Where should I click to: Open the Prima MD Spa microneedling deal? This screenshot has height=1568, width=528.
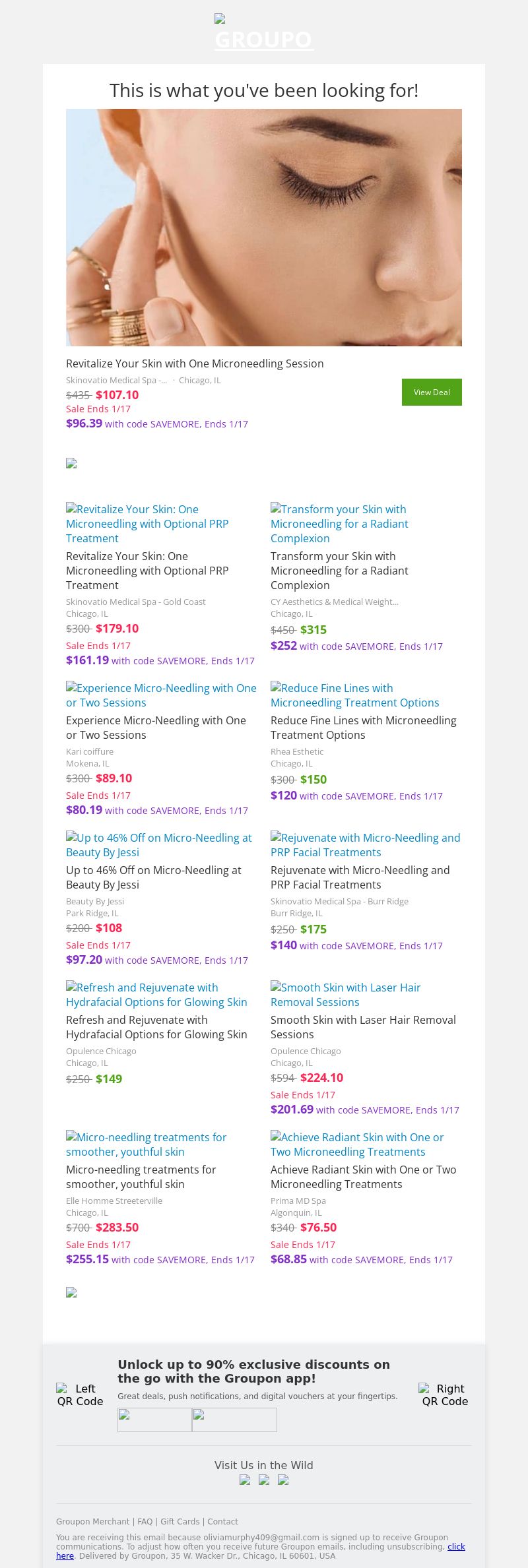coord(363,1176)
